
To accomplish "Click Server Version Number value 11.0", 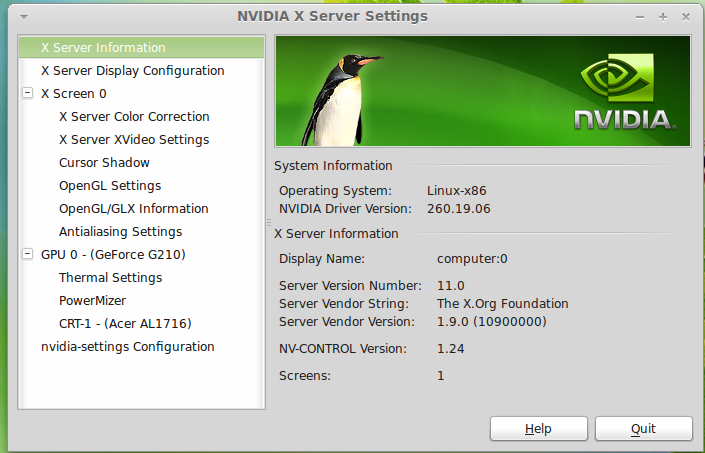I will coord(451,286).
